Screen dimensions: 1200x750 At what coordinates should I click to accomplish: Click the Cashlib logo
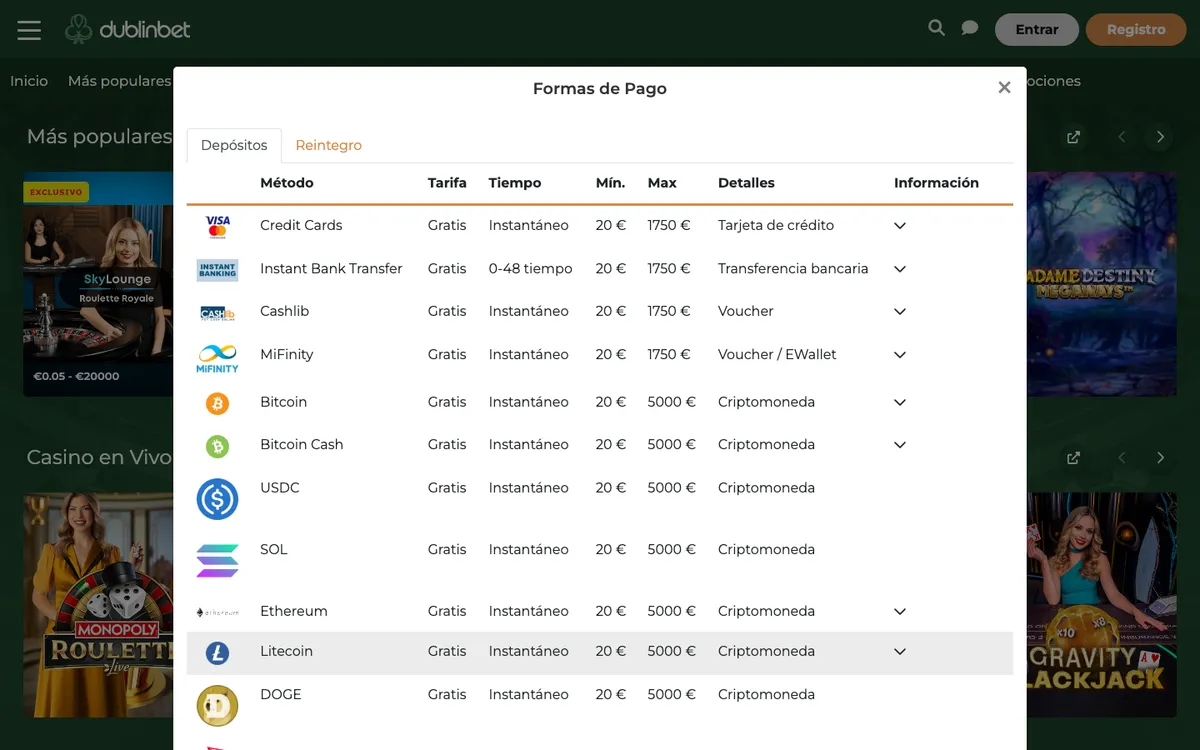coord(217,313)
